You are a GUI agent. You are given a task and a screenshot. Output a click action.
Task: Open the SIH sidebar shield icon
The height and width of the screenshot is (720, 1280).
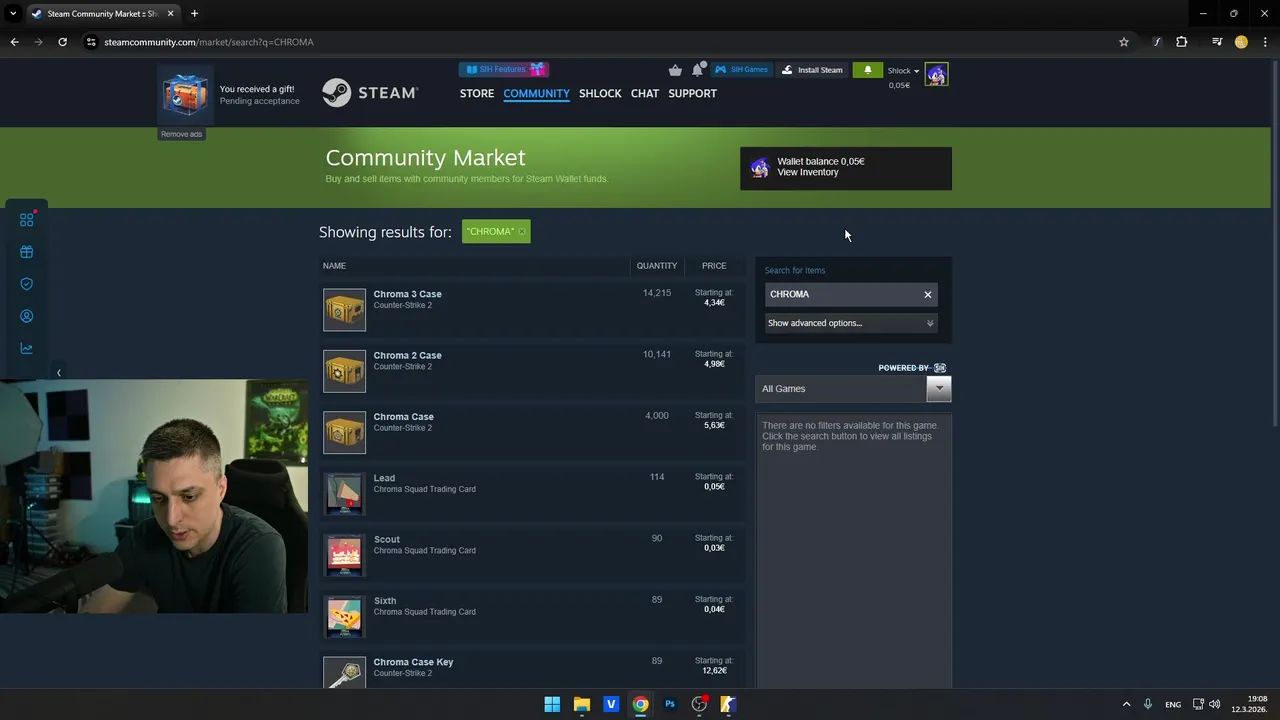27,284
